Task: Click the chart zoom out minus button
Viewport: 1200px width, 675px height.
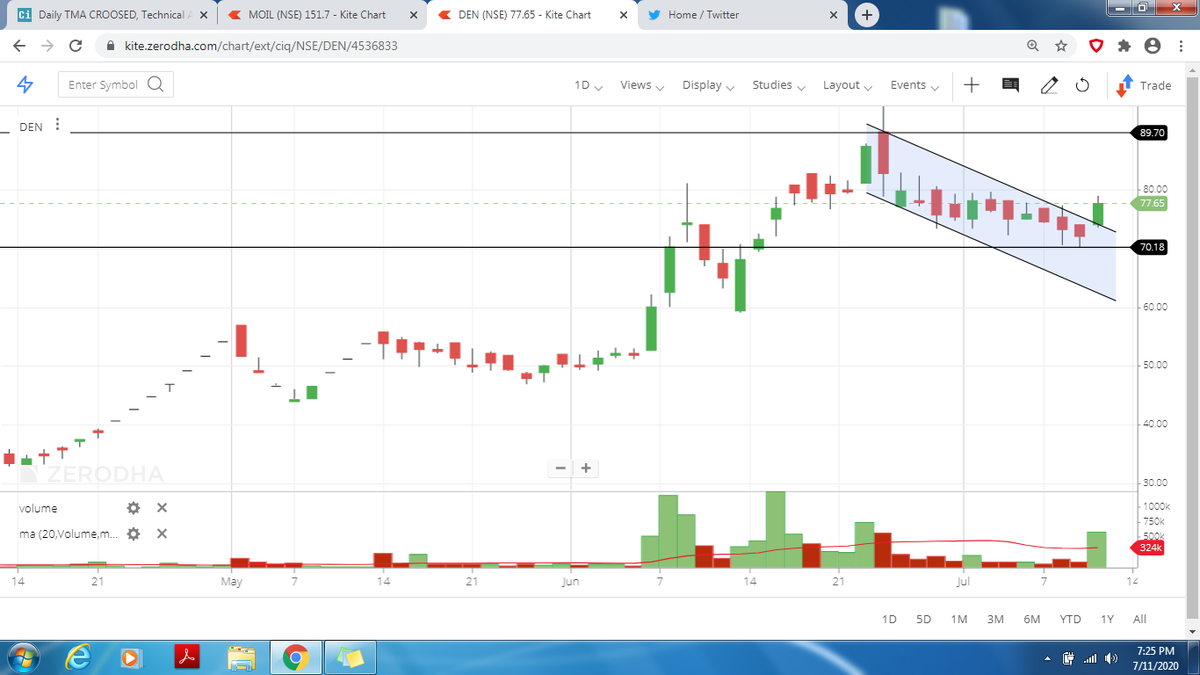Action: click(561, 468)
